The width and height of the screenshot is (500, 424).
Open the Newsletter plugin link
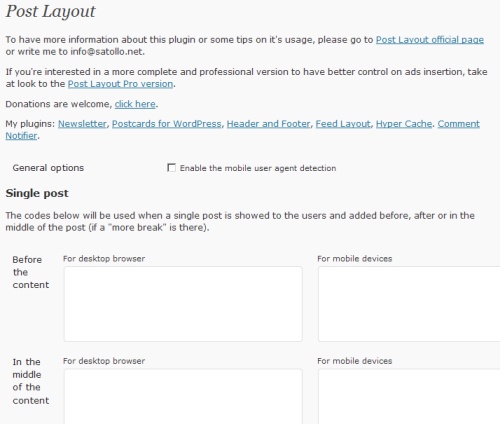(82, 124)
